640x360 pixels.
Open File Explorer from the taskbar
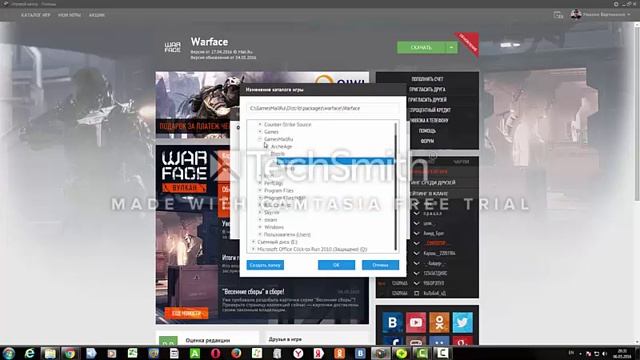[50, 353]
